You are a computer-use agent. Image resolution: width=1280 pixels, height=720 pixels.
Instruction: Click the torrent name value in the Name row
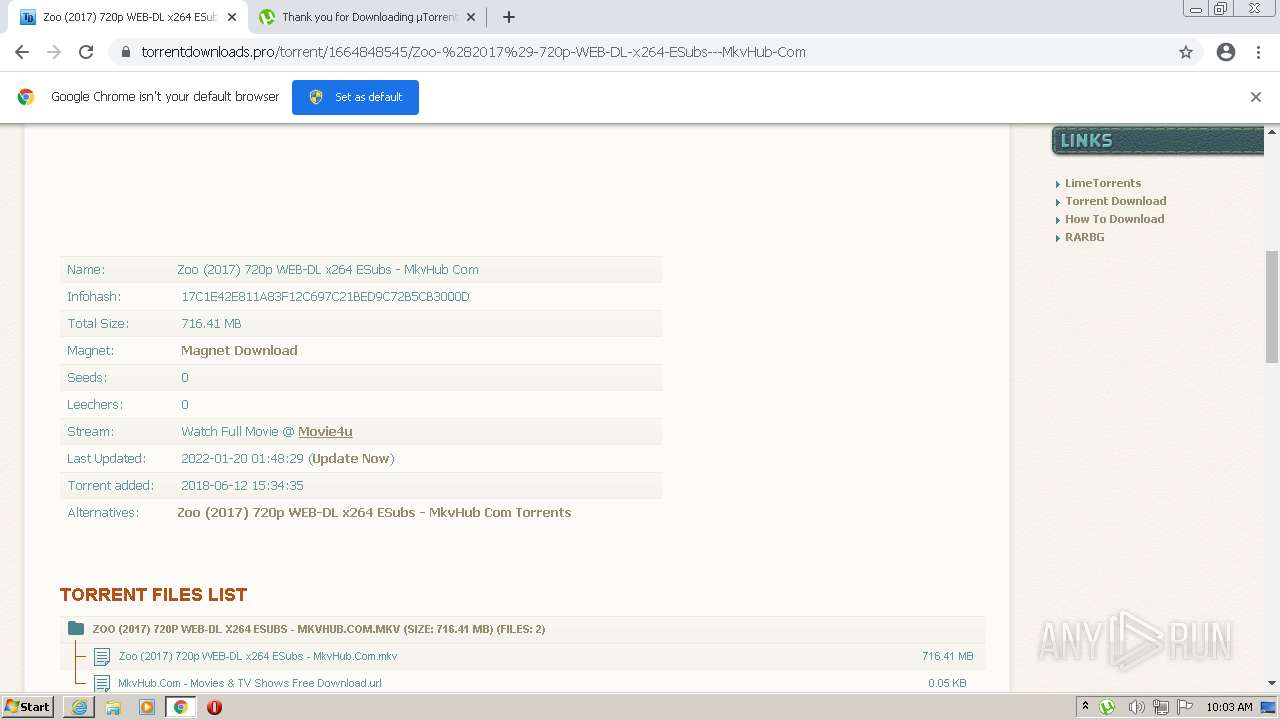point(328,269)
